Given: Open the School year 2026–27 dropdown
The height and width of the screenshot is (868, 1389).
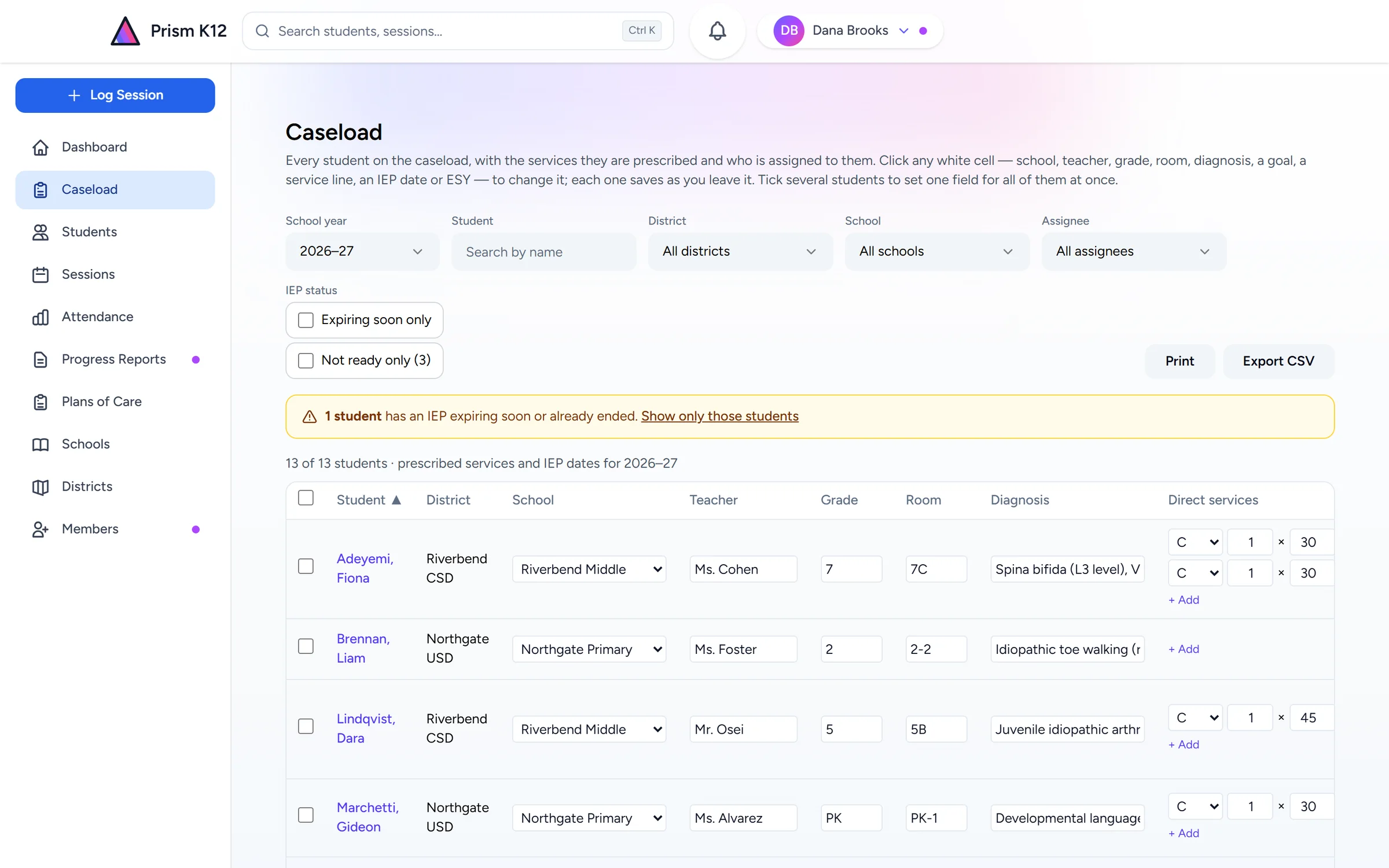Looking at the screenshot, I should 362,251.
